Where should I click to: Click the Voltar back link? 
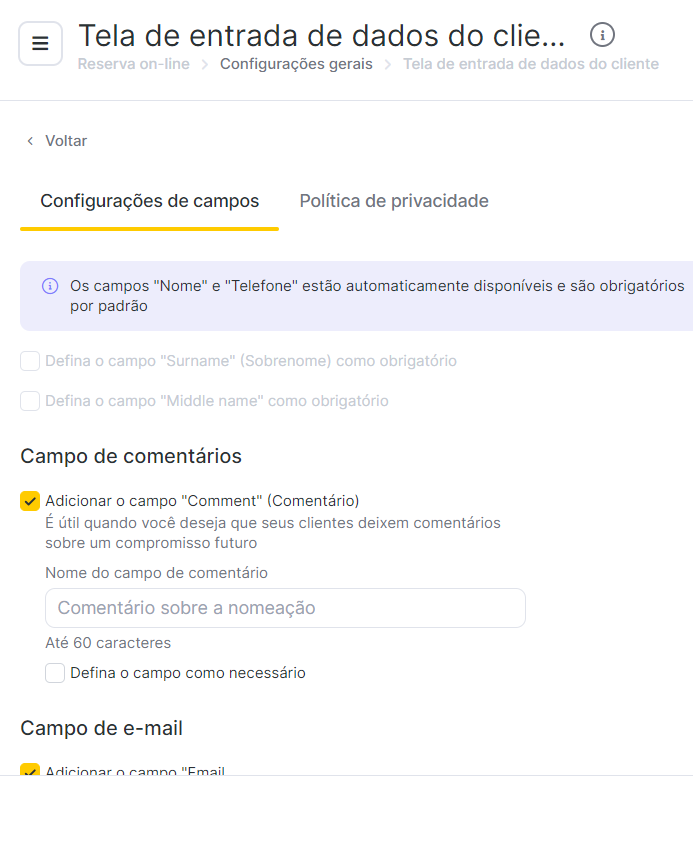pos(66,141)
